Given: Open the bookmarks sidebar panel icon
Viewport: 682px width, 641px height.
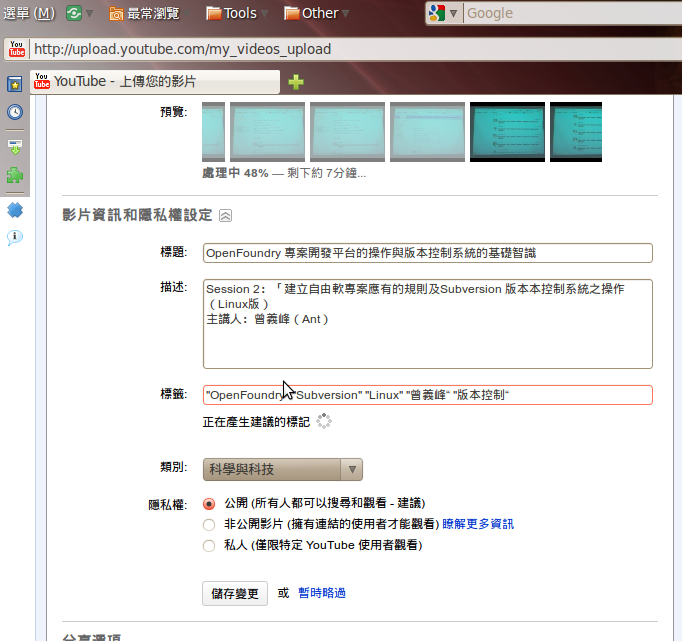Looking at the screenshot, I should pyautogui.click(x=15, y=83).
